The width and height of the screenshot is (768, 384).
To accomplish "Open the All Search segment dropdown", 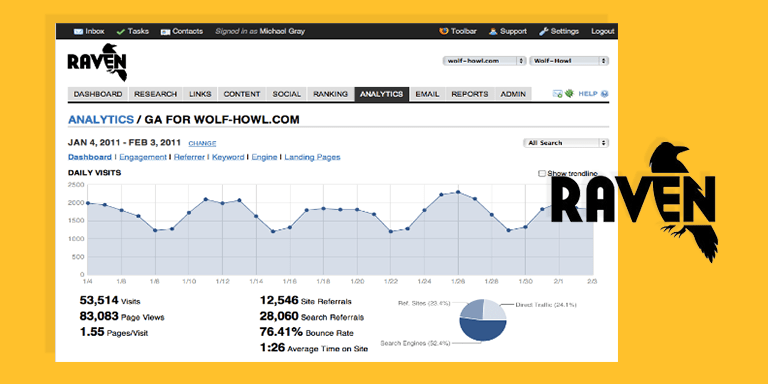I will point(566,143).
